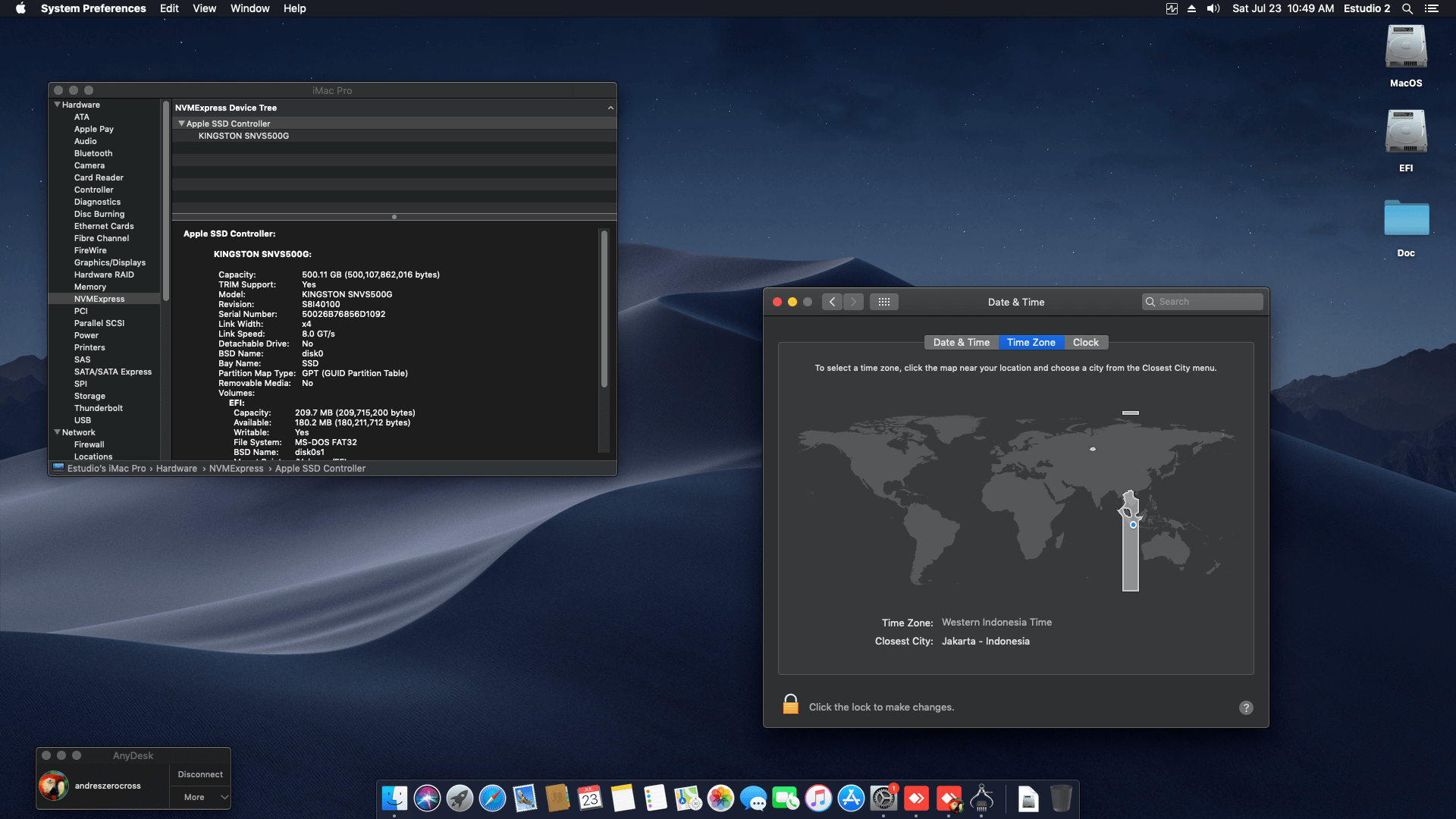Launch Siri from the Dock
Screen dimensions: 1456x819
pyautogui.click(x=427, y=798)
